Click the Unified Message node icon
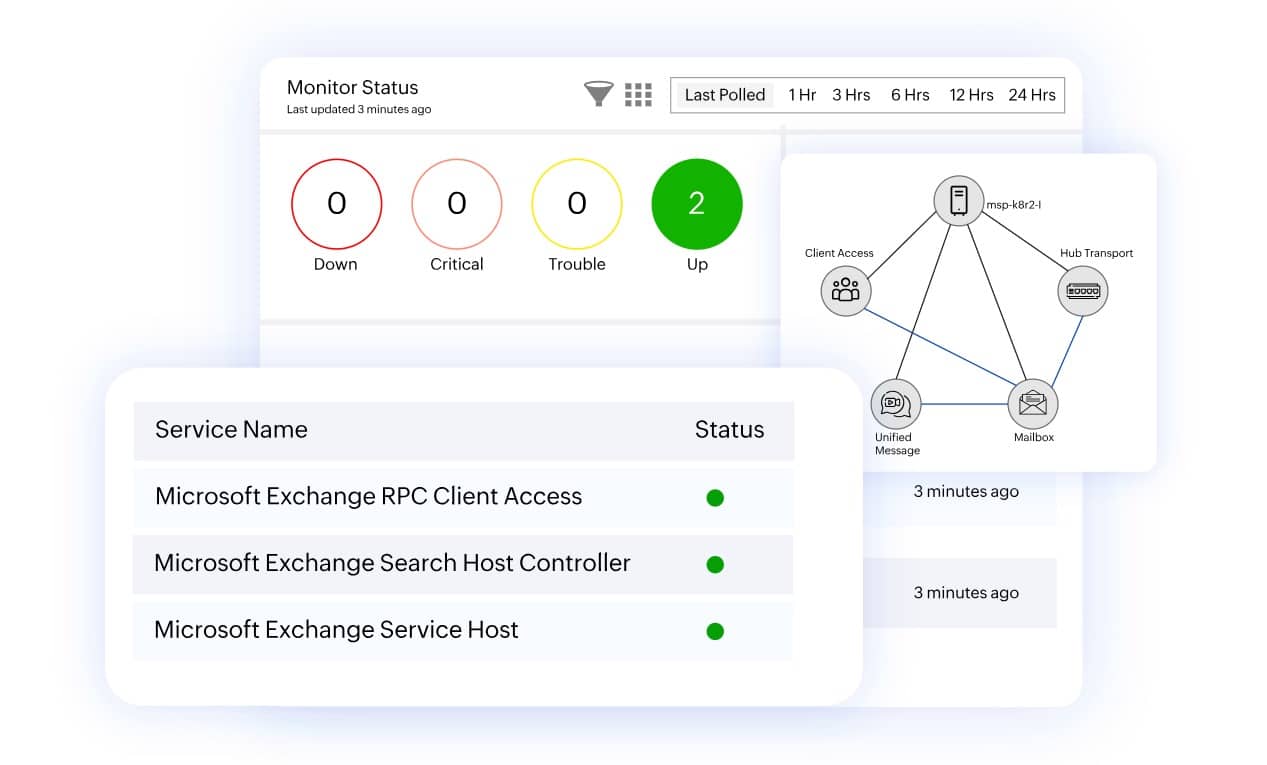 coord(895,404)
